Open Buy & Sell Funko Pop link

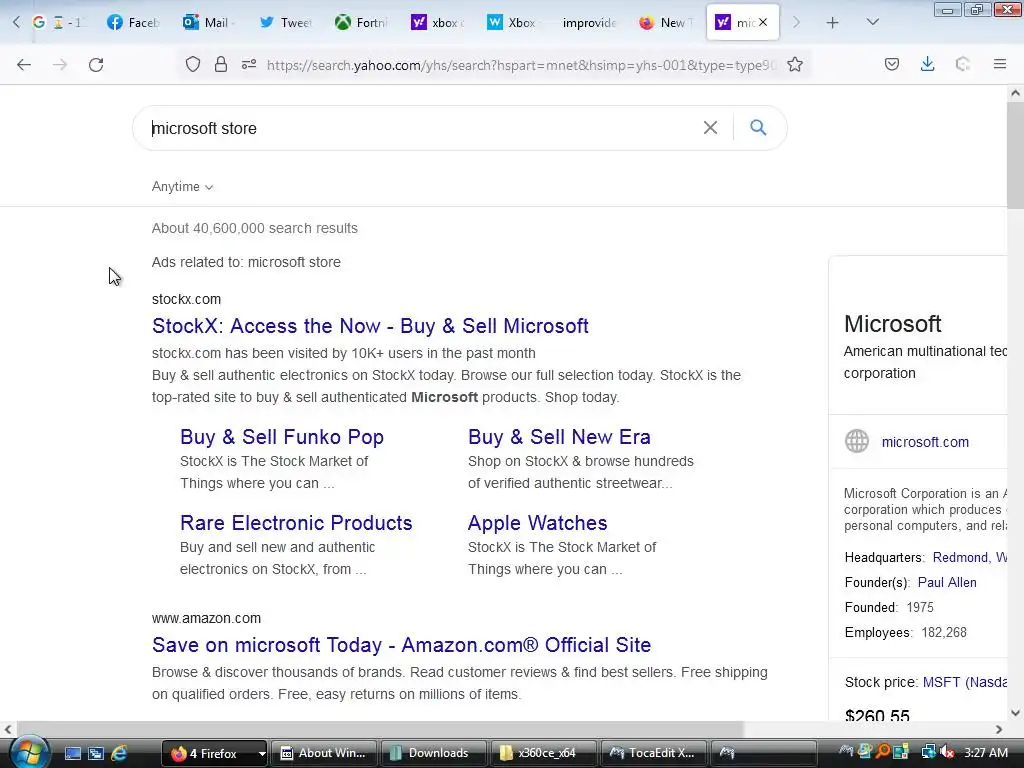click(281, 436)
